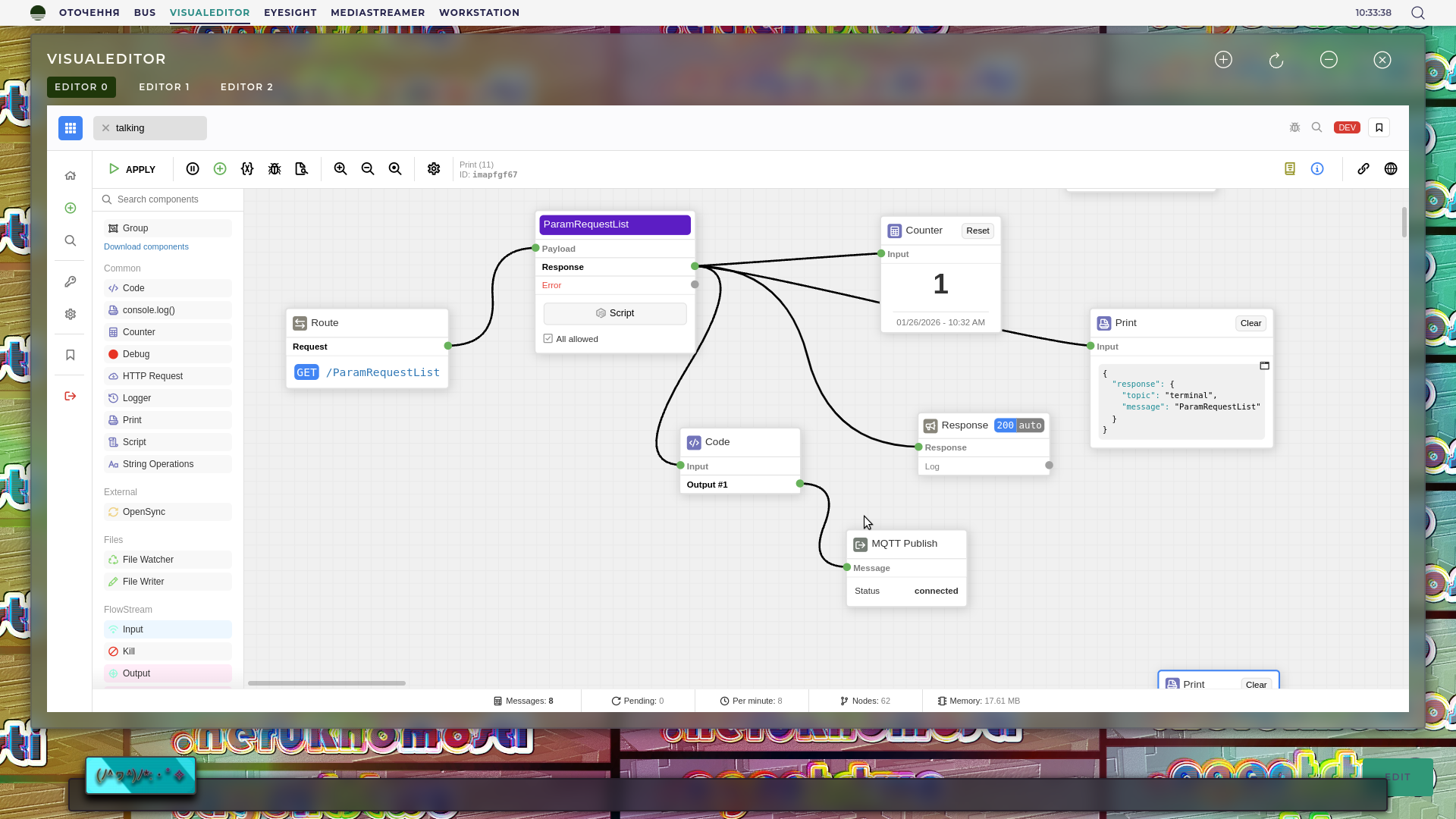Open the flow settings gear icon
Viewport: 1456px width, 819px height.
tap(434, 169)
